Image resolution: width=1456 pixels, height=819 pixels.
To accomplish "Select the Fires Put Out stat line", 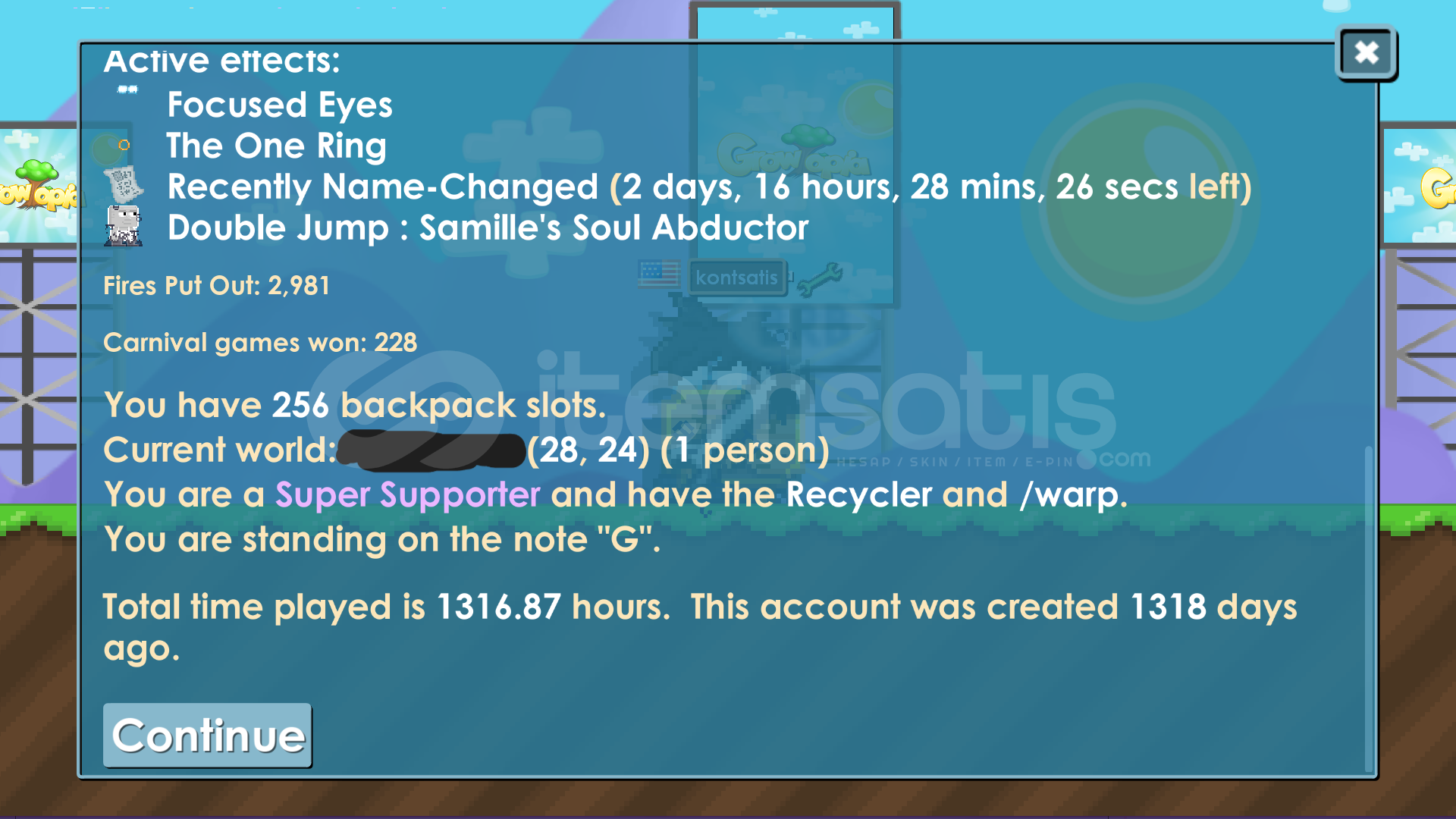I will tap(217, 286).
